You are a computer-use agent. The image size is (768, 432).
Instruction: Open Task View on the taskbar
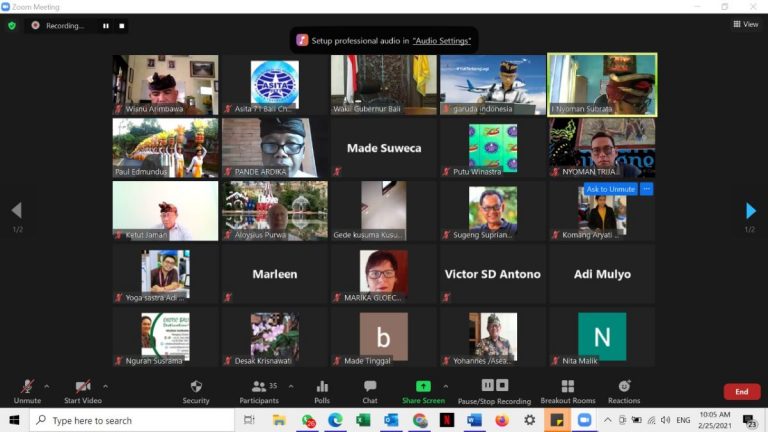(x=249, y=420)
